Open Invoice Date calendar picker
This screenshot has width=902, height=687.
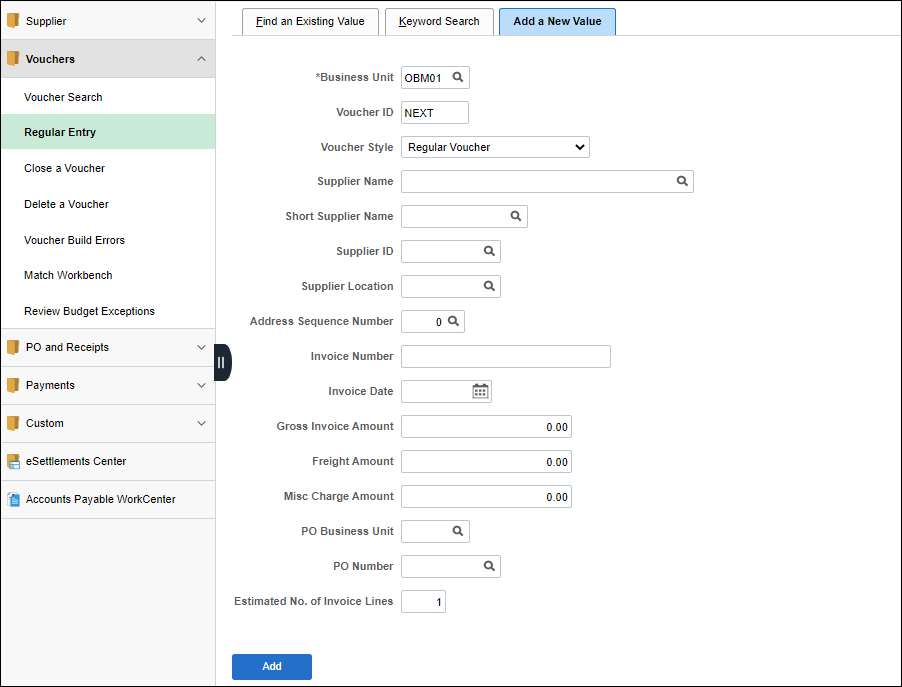click(x=480, y=391)
